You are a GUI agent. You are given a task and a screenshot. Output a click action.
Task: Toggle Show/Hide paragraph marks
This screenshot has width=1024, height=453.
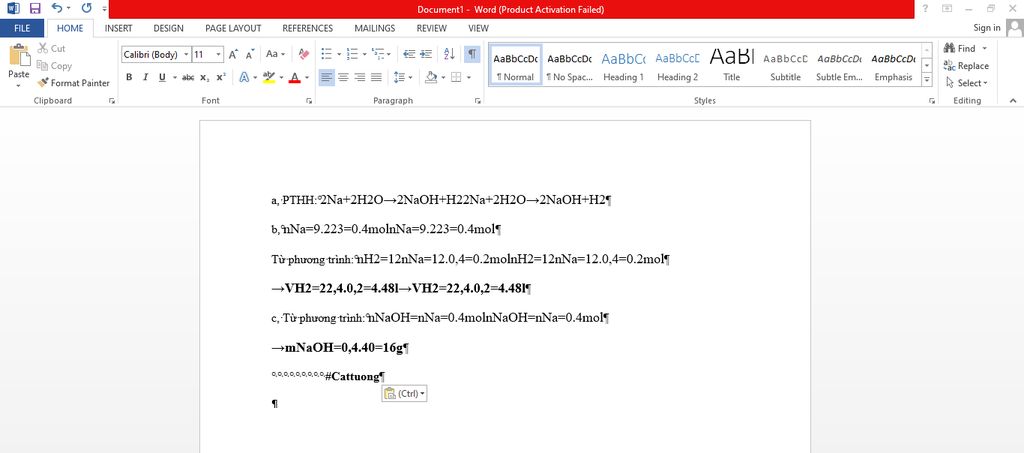tap(472, 55)
